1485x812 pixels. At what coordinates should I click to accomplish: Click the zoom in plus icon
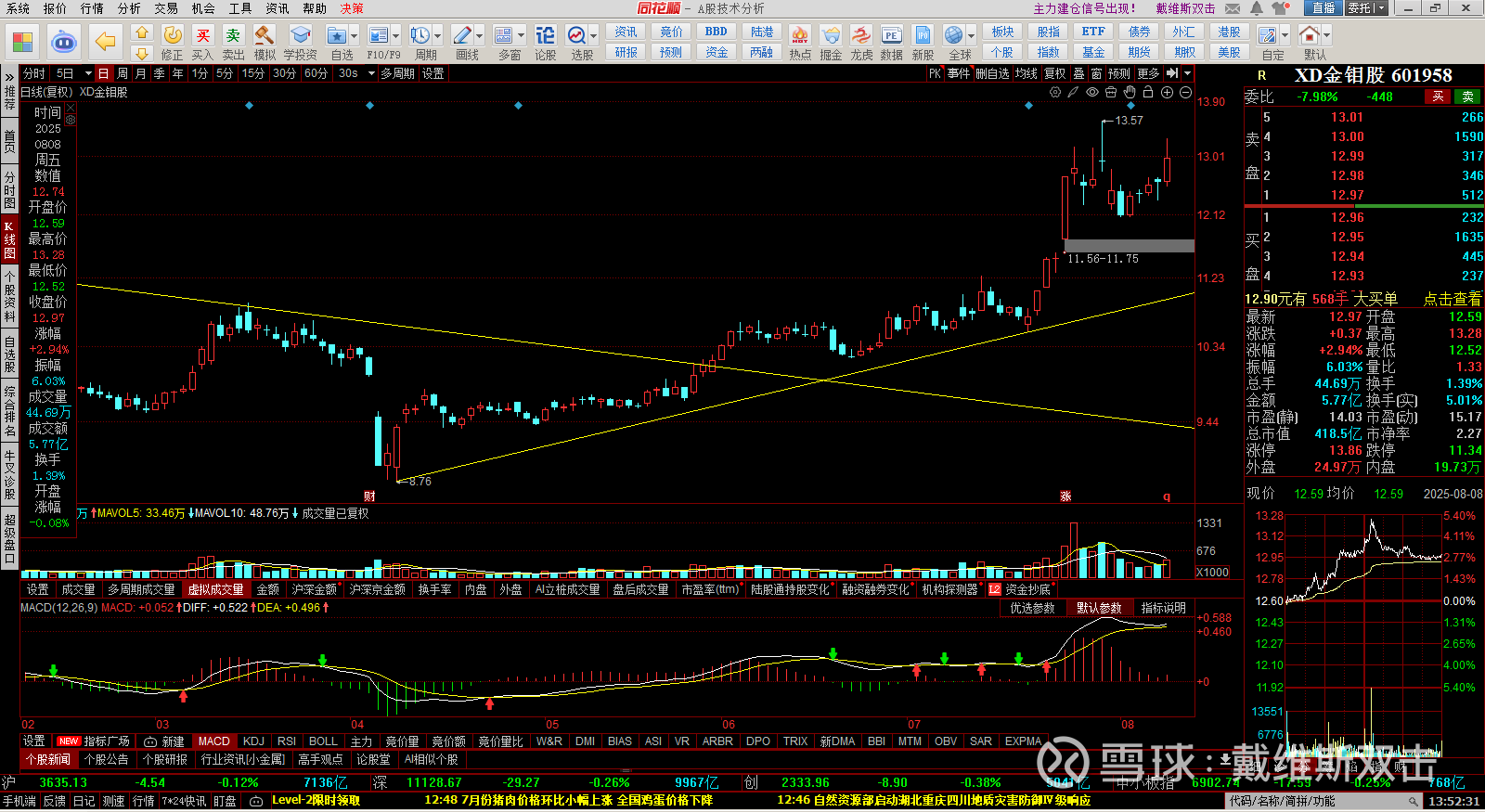click(x=1167, y=92)
